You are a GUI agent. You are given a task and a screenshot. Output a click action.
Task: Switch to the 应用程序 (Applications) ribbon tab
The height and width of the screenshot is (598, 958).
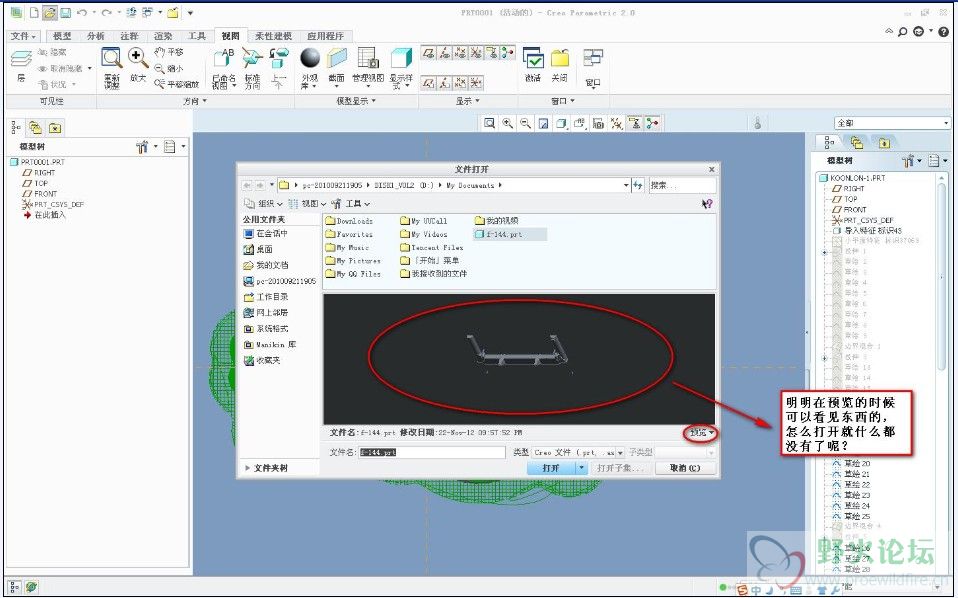tap(326, 36)
